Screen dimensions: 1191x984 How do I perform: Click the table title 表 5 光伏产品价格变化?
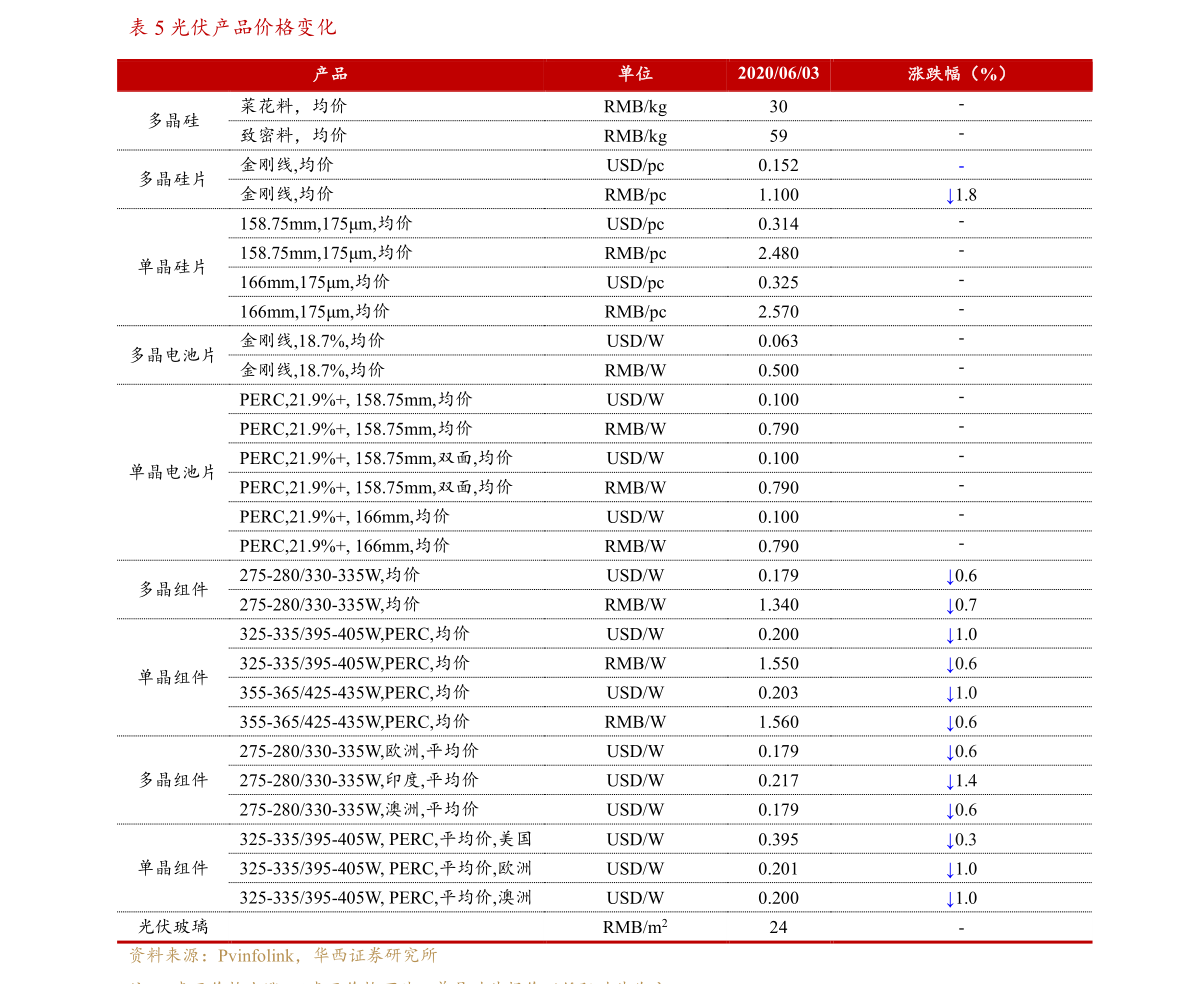(x=232, y=28)
